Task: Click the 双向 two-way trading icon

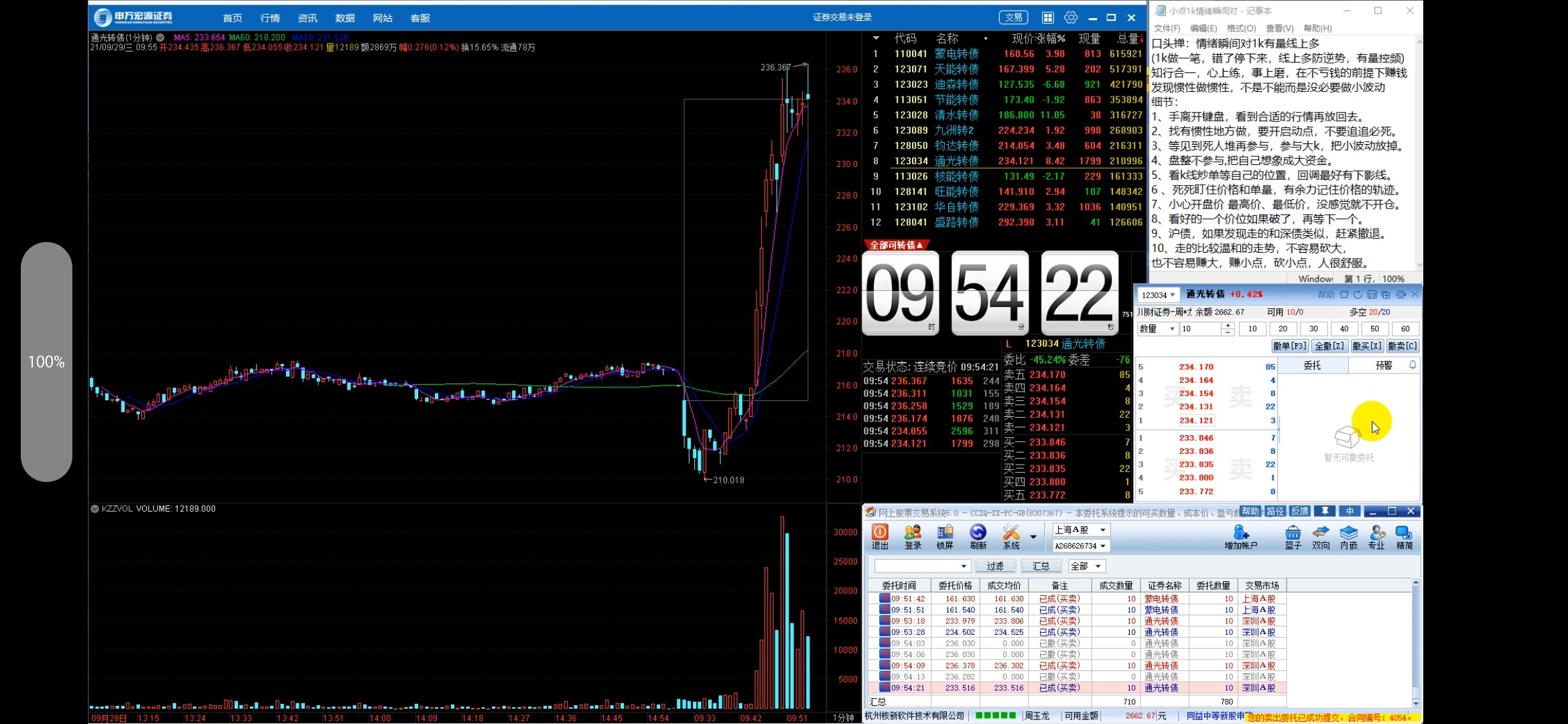Action: point(1321,536)
